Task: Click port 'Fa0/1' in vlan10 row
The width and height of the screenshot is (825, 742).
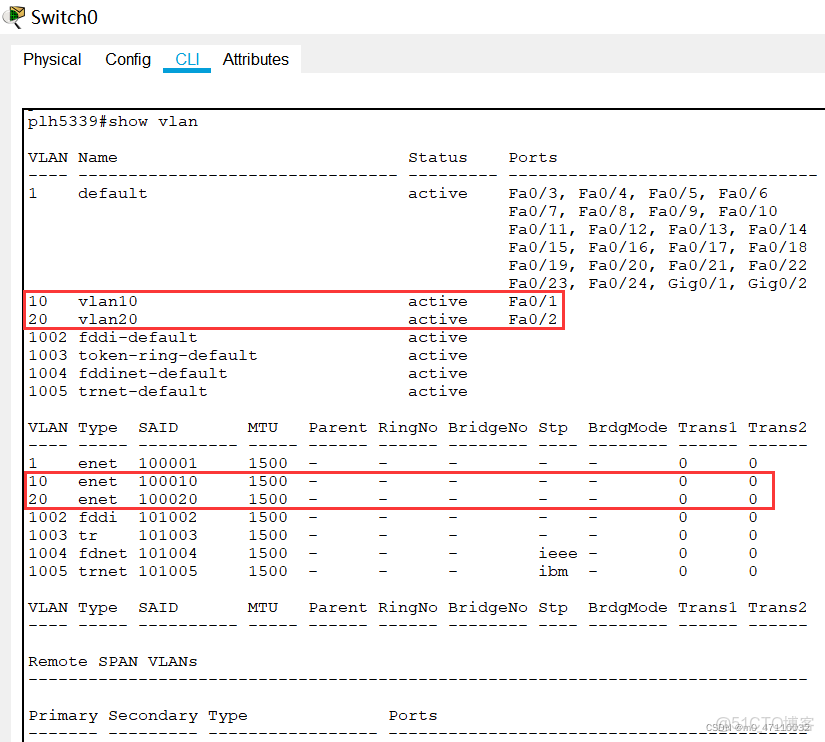Action: (532, 301)
